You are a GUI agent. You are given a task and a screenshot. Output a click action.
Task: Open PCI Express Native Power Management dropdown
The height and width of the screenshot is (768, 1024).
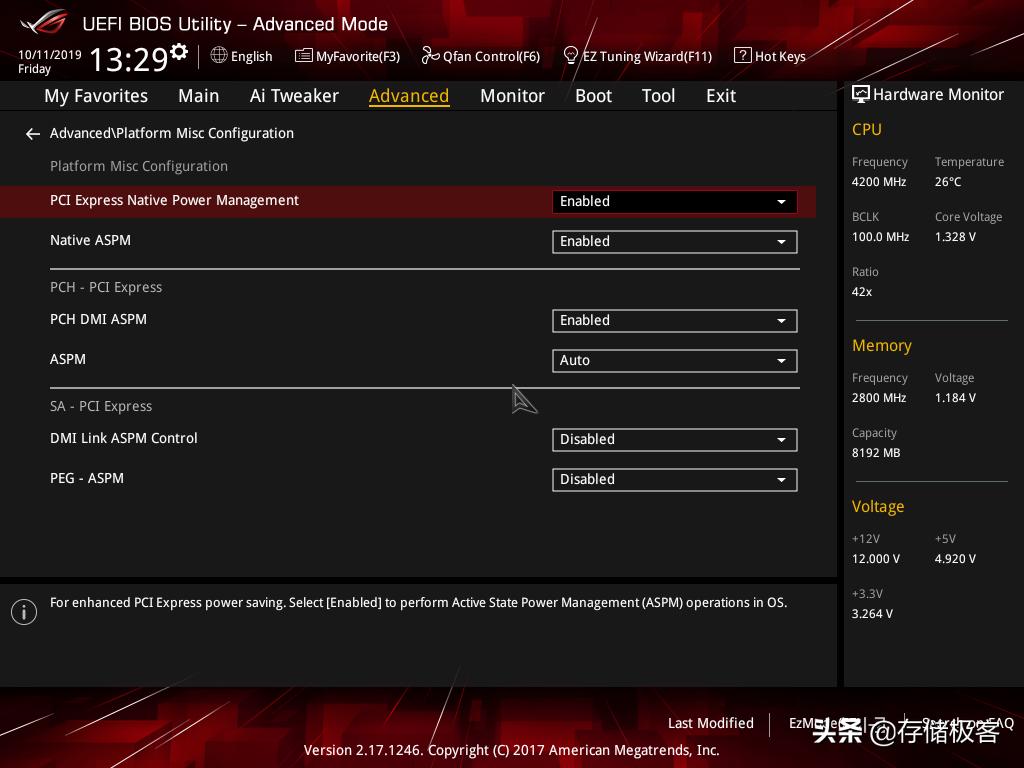(675, 201)
